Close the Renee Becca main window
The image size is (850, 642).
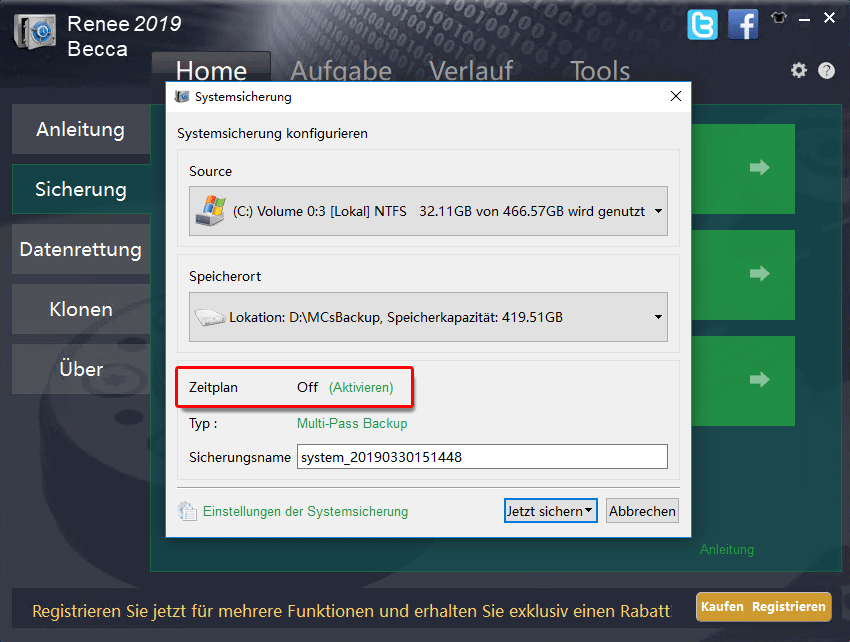click(829, 18)
